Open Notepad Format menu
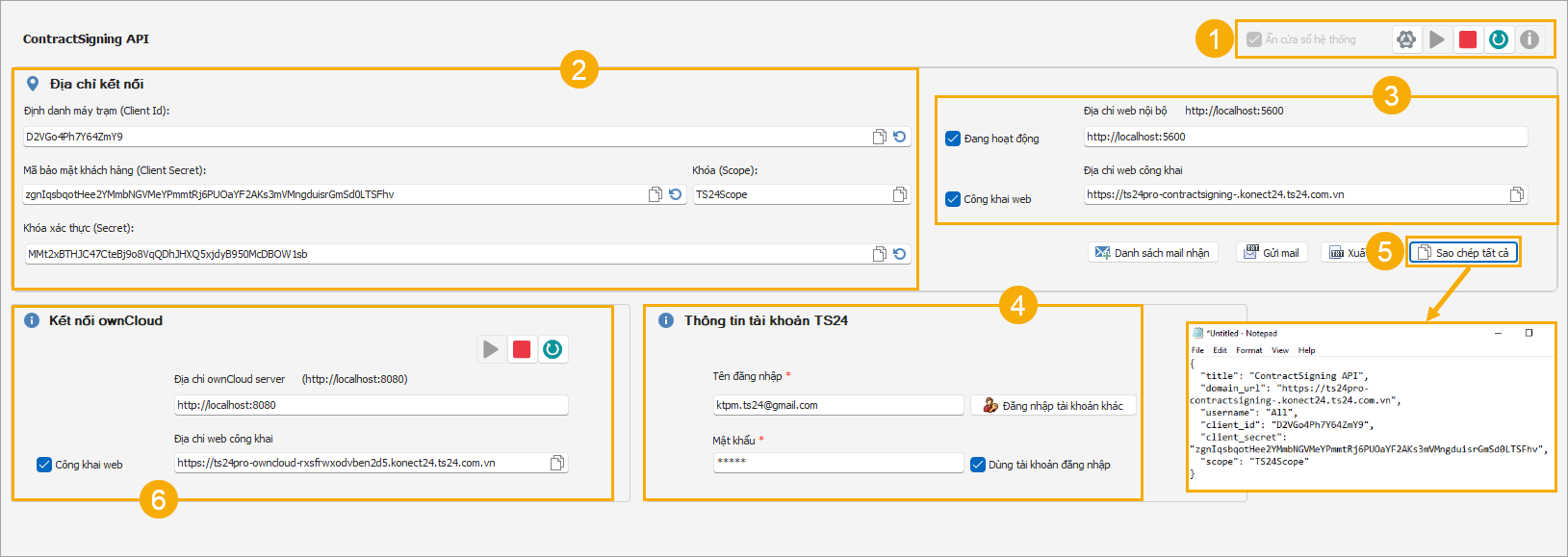 [x=1248, y=350]
